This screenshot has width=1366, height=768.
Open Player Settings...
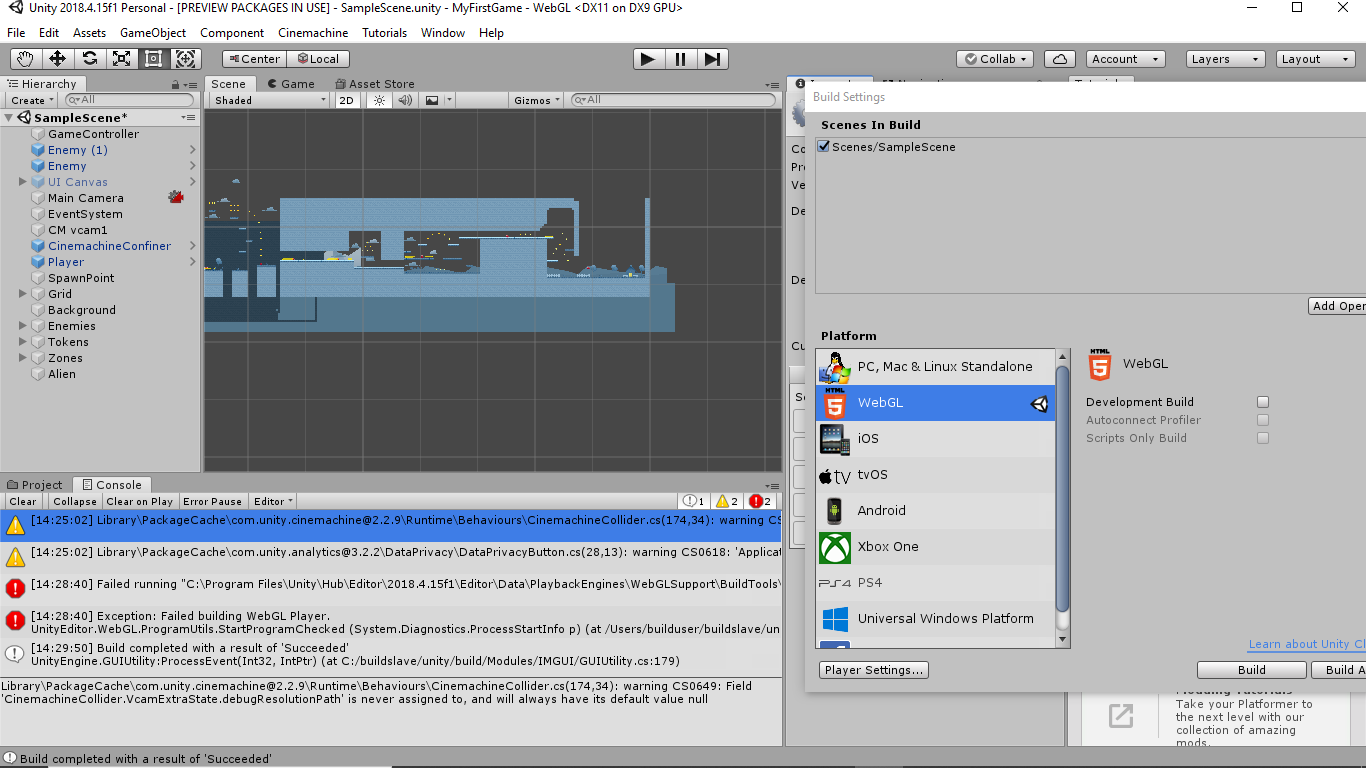(x=874, y=670)
